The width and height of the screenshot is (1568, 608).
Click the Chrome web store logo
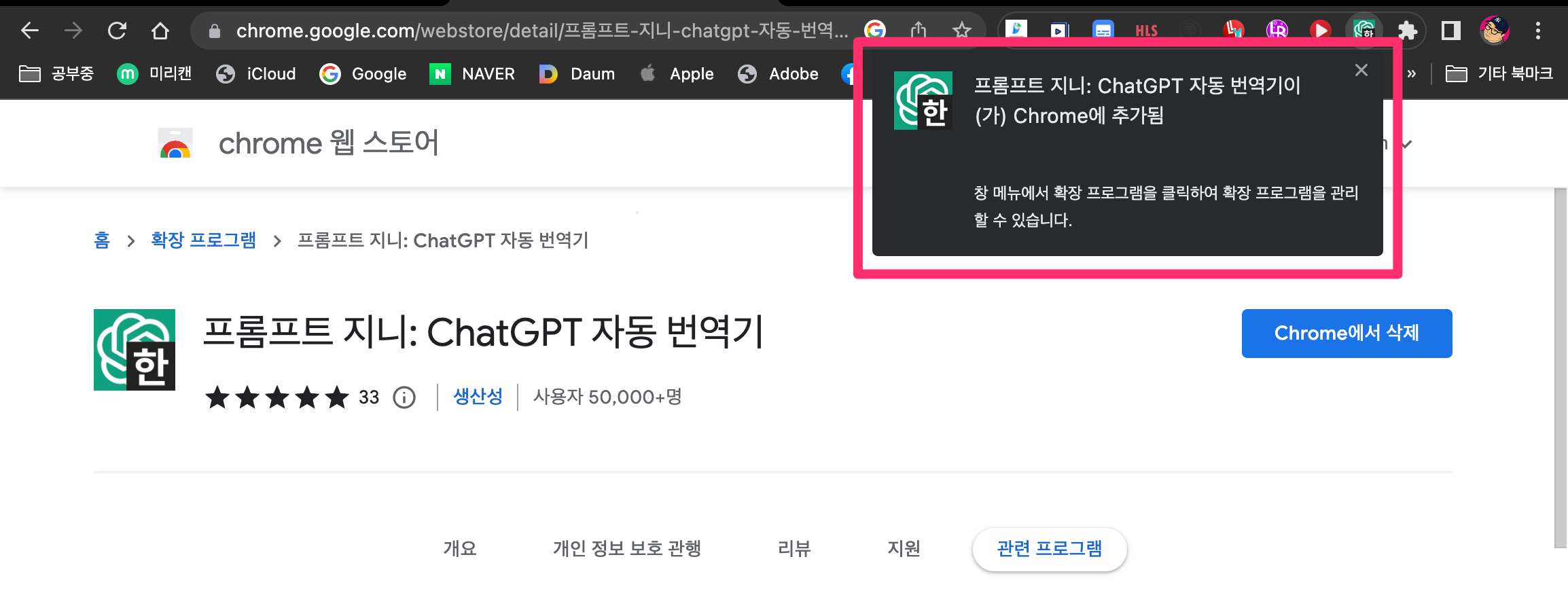(x=175, y=143)
